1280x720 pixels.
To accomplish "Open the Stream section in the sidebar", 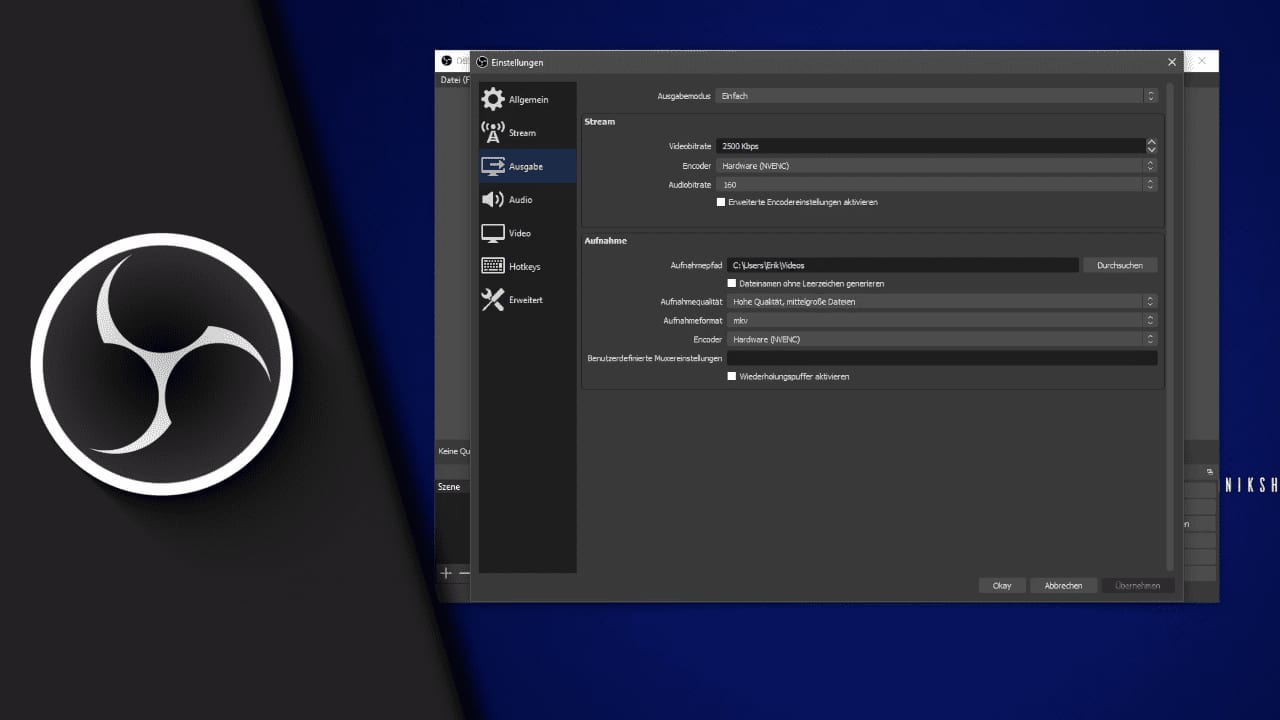I will [x=527, y=132].
